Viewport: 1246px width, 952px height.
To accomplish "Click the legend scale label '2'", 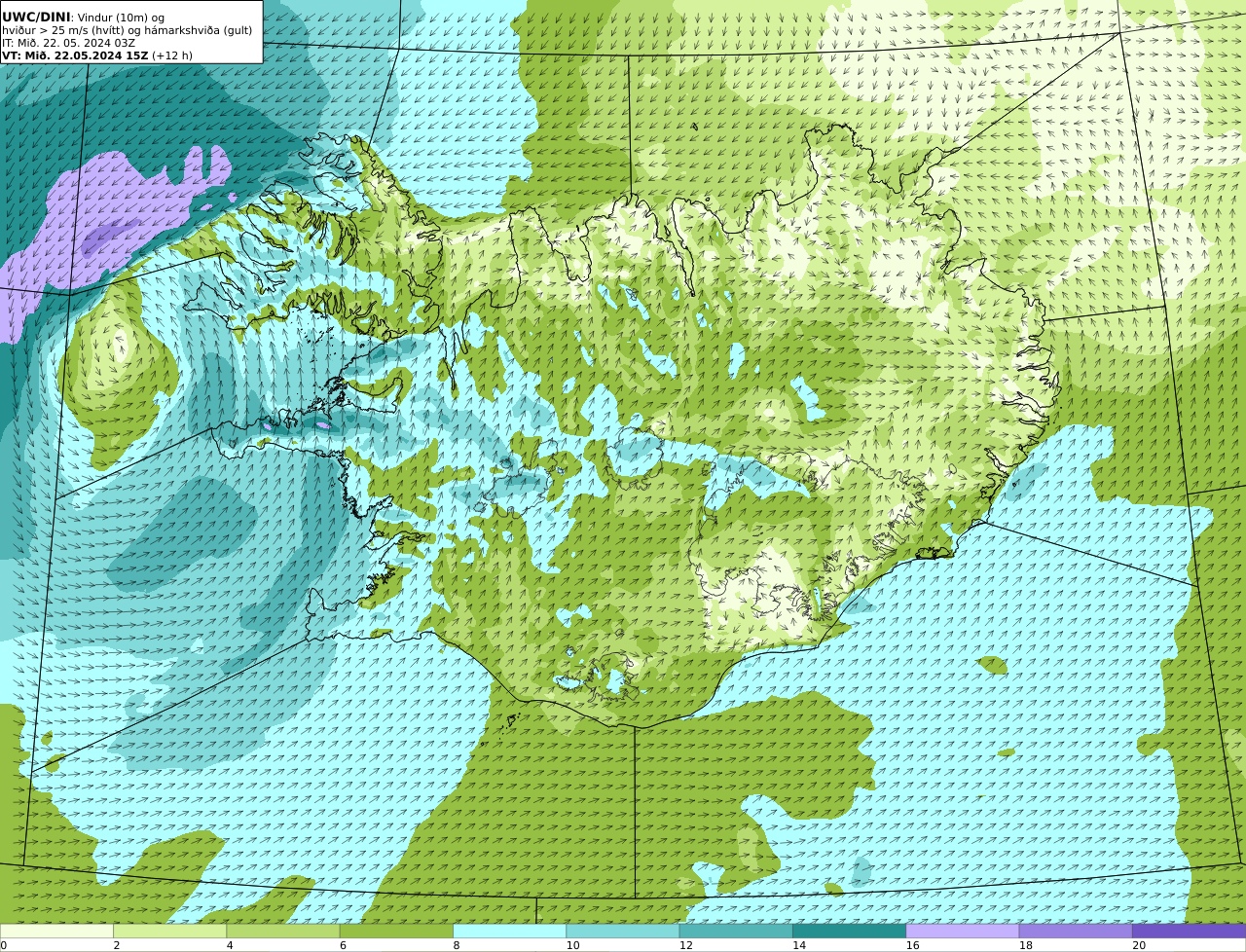I will point(117,945).
